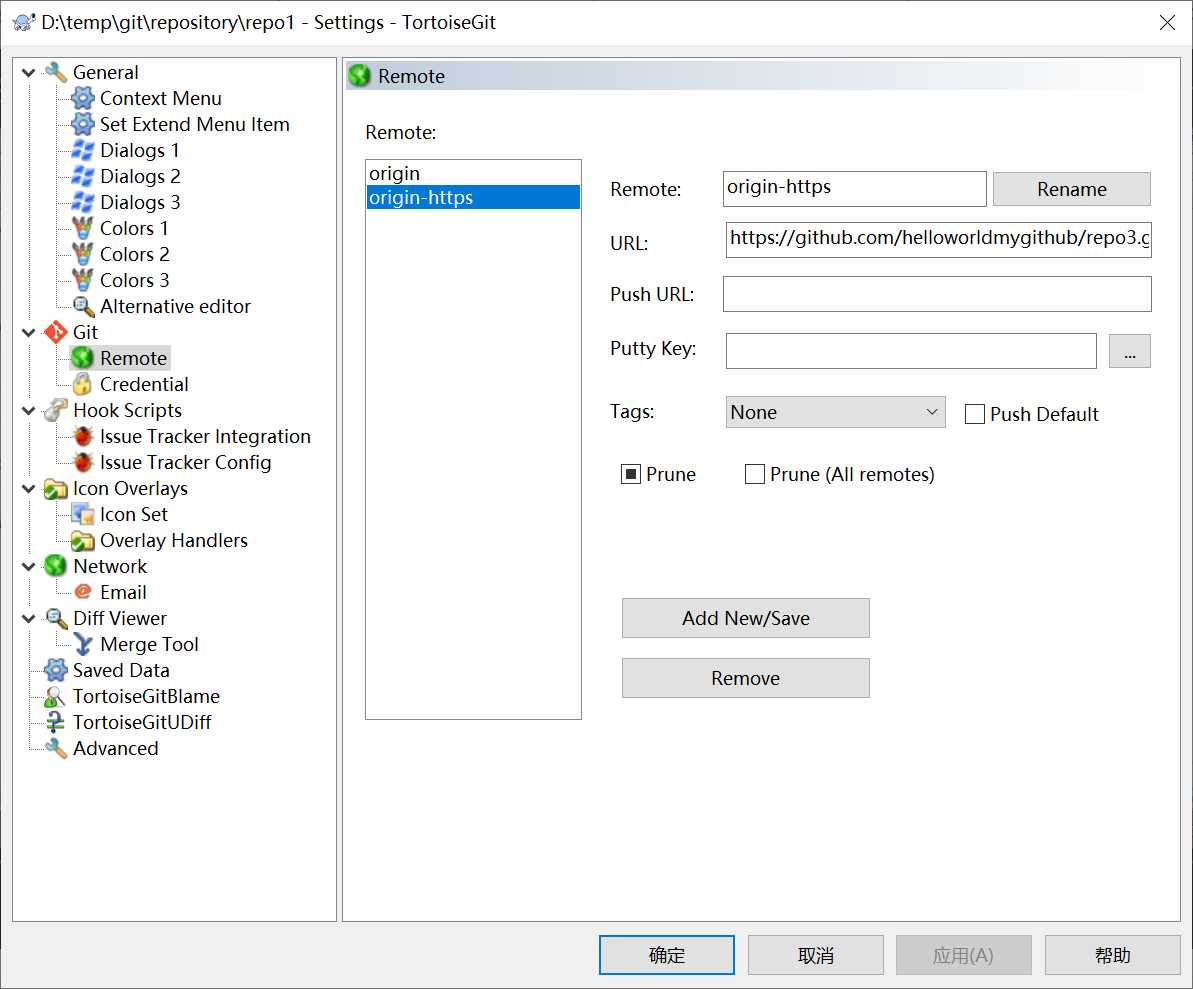This screenshot has height=989, width=1193.
Task: Open the Email settings page
Action: 123,592
